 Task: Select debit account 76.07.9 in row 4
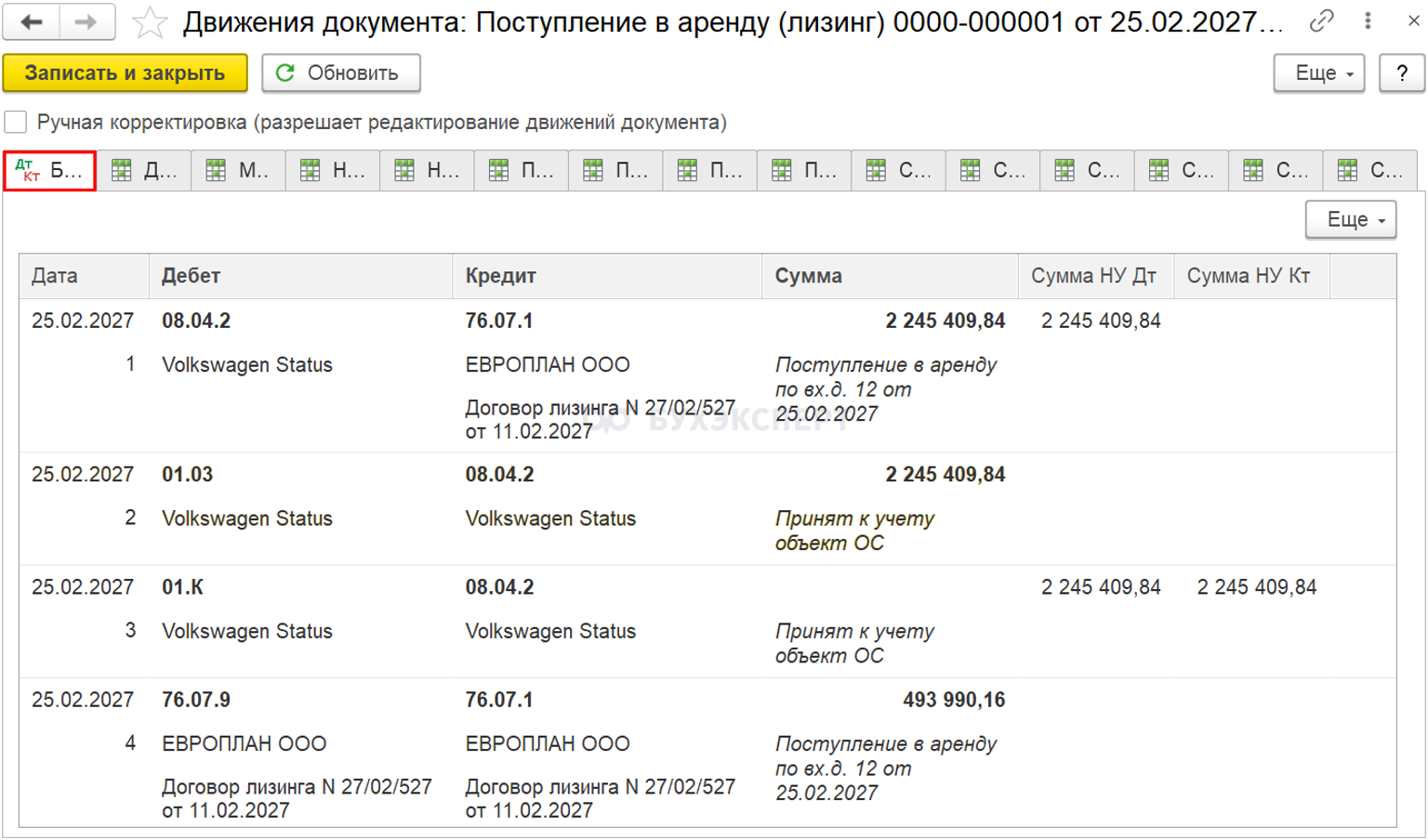coord(196,699)
